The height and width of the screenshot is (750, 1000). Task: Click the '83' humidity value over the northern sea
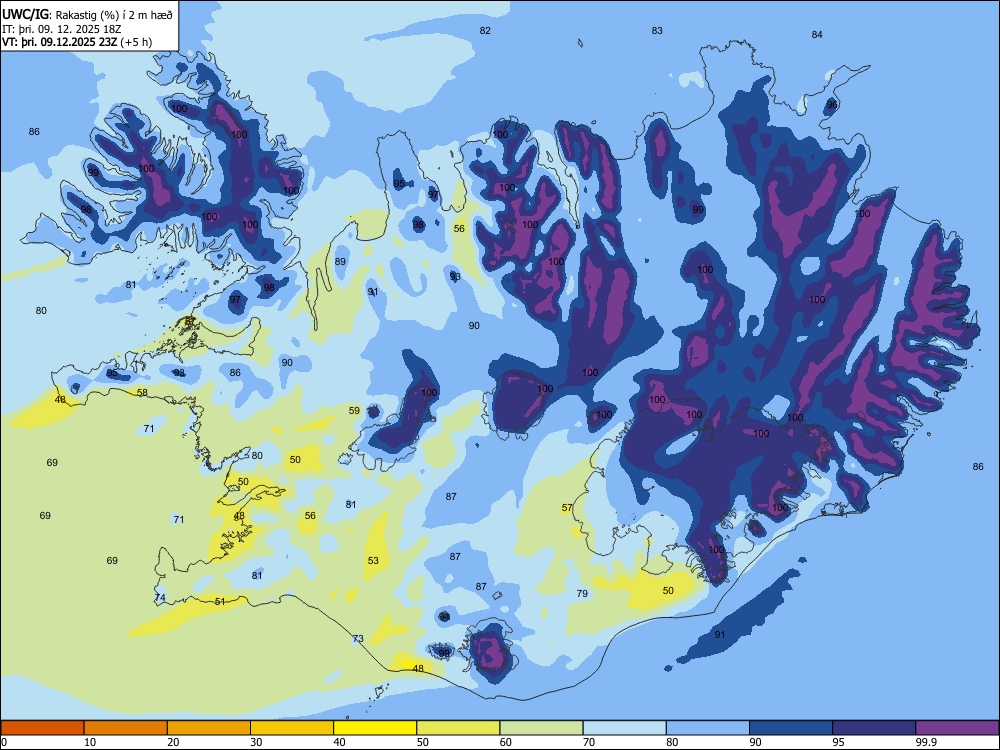tap(657, 31)
